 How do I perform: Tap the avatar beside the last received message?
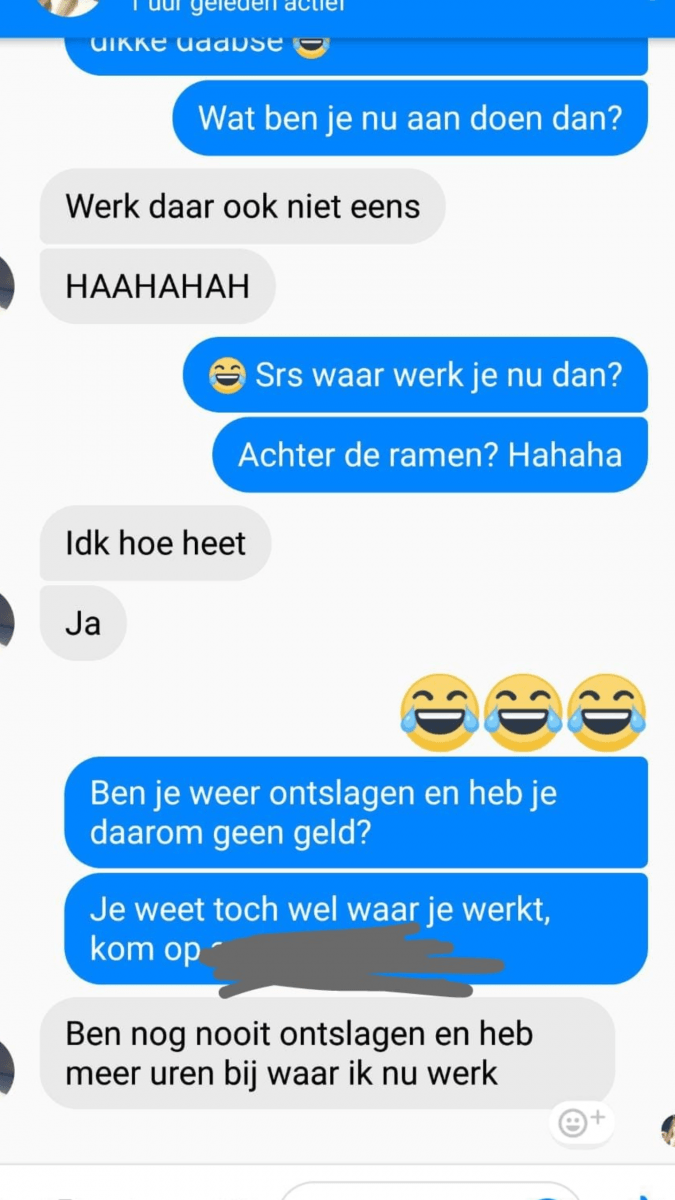point(6,1066)
